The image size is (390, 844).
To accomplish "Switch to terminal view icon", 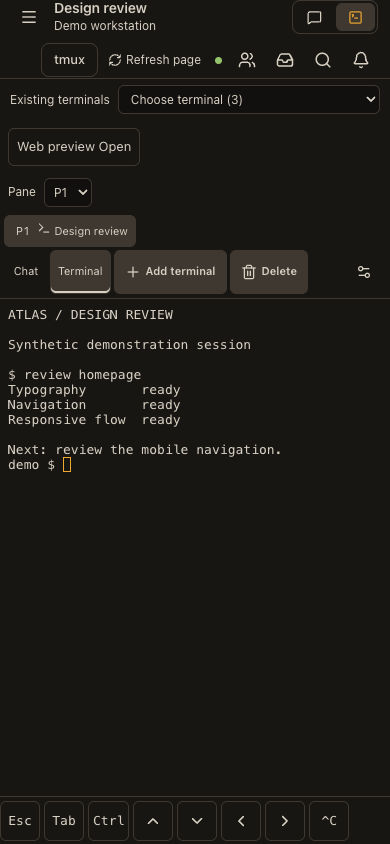I will (356, 18).
